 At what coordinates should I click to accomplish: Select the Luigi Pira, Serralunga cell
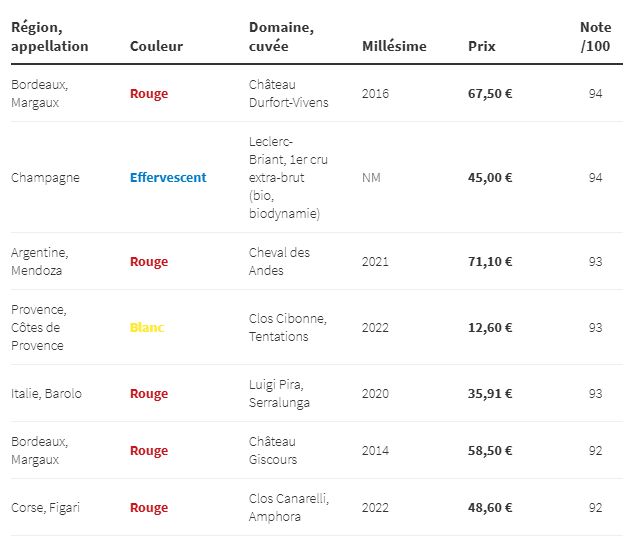click(279, 394)
